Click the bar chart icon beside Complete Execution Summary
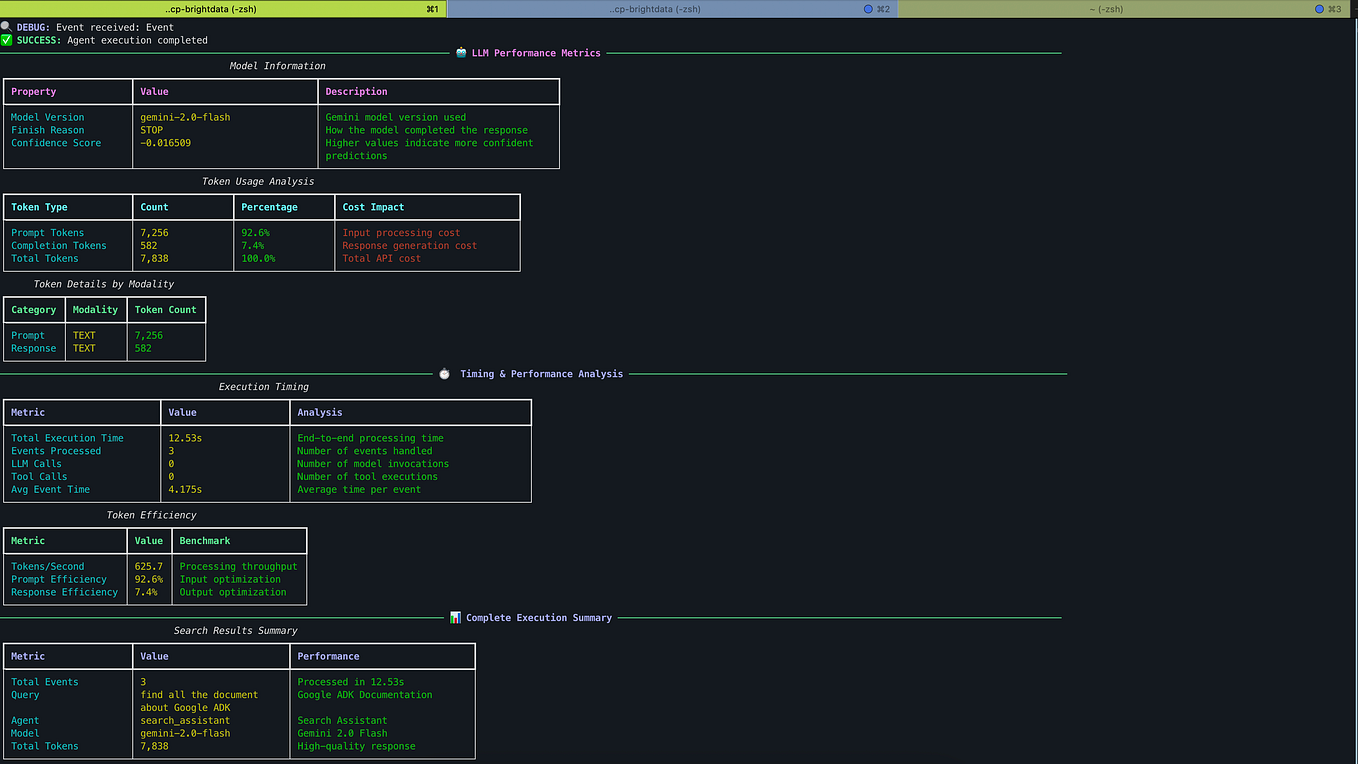Screen dimensions: 1358x764 click(x=455, y=617)
